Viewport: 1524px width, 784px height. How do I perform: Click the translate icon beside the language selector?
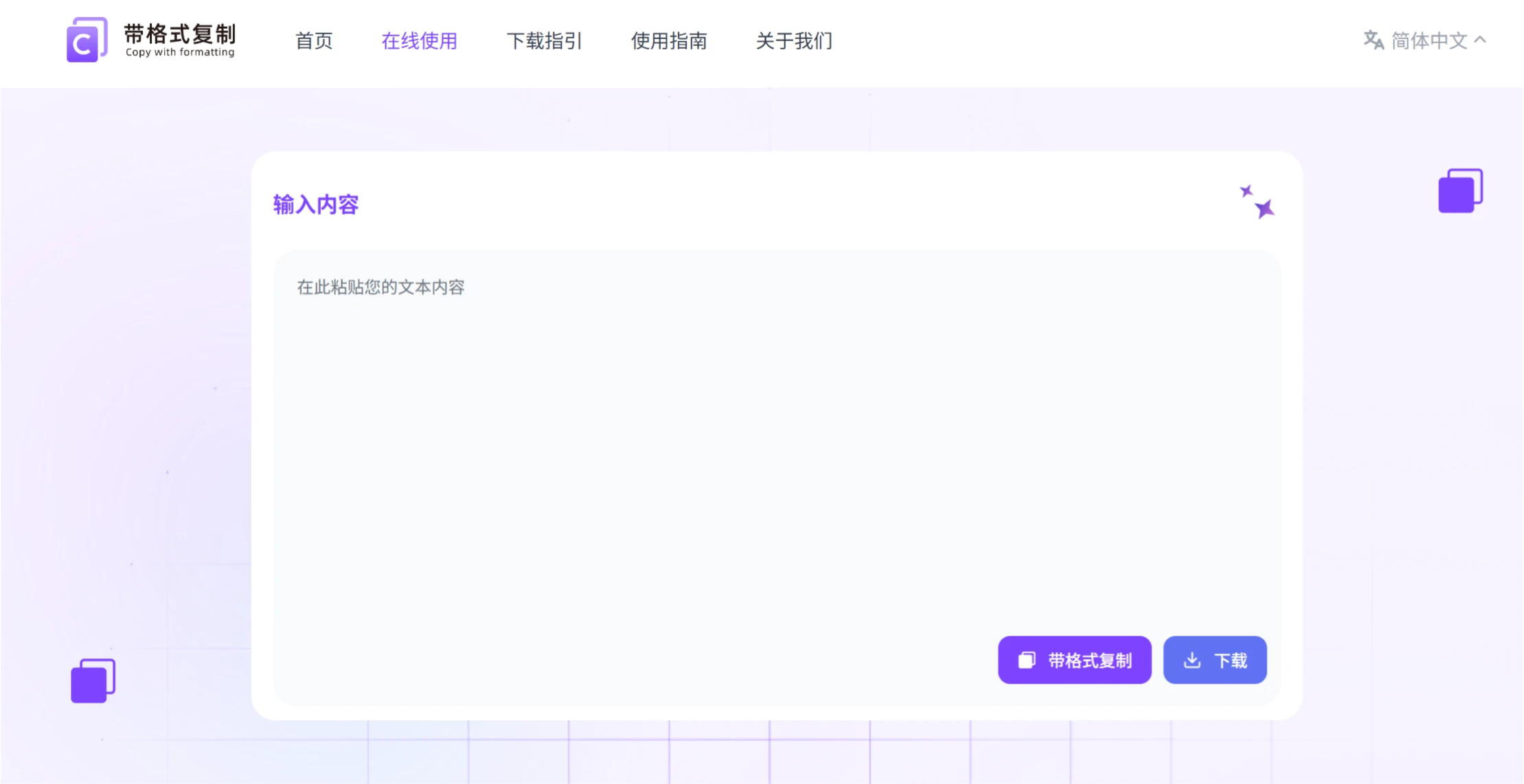(1374, 41)
